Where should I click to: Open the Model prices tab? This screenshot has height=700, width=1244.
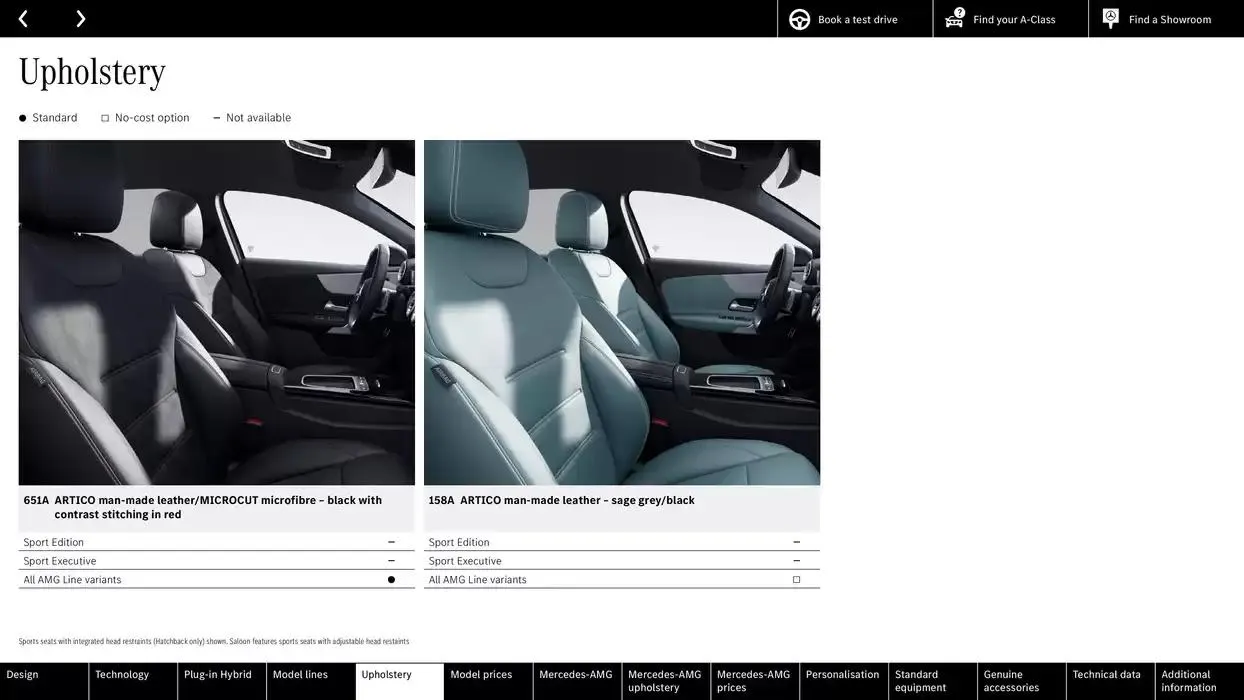489,681
